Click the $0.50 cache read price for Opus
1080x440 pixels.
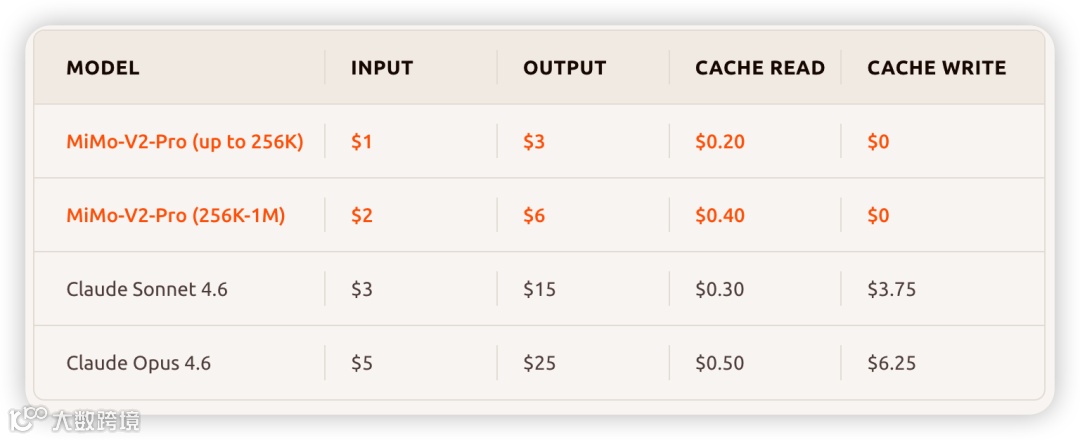[x=720, y=363]
